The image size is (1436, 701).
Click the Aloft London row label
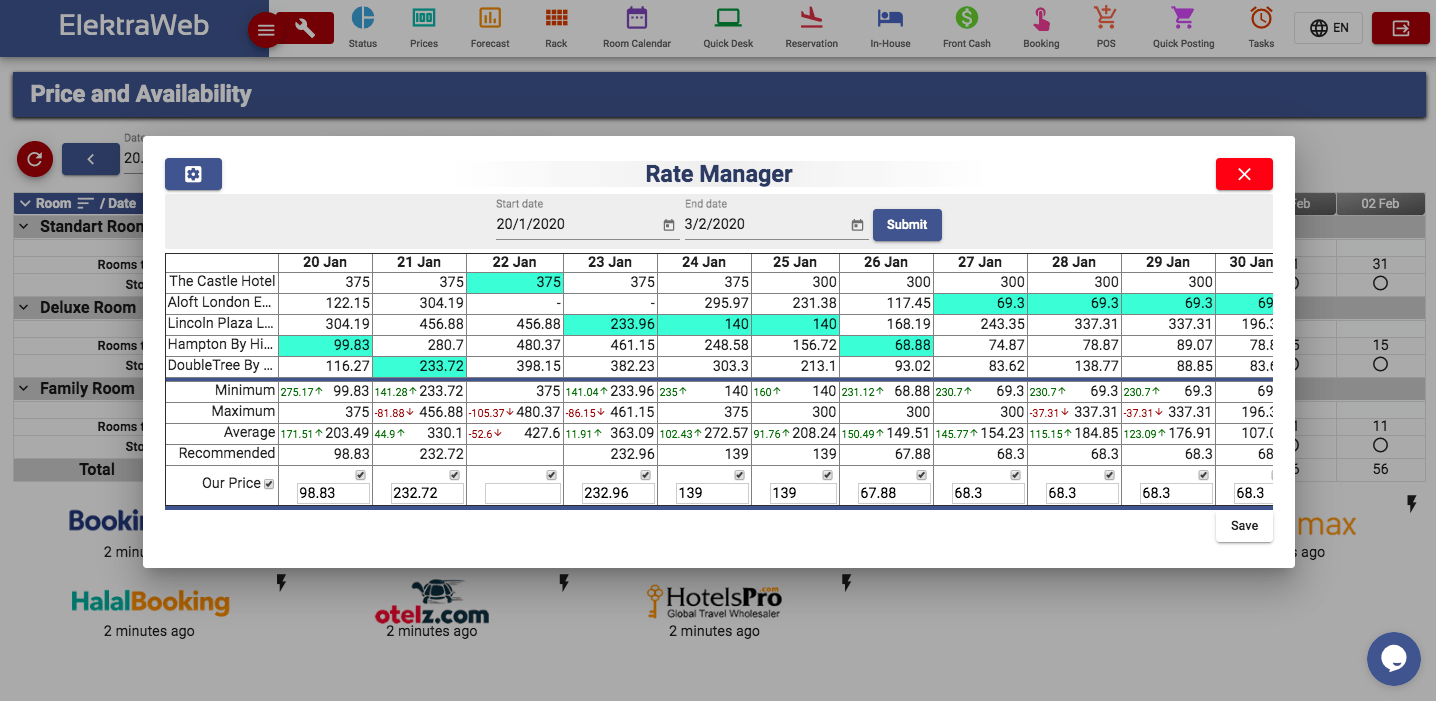[222, 303]
